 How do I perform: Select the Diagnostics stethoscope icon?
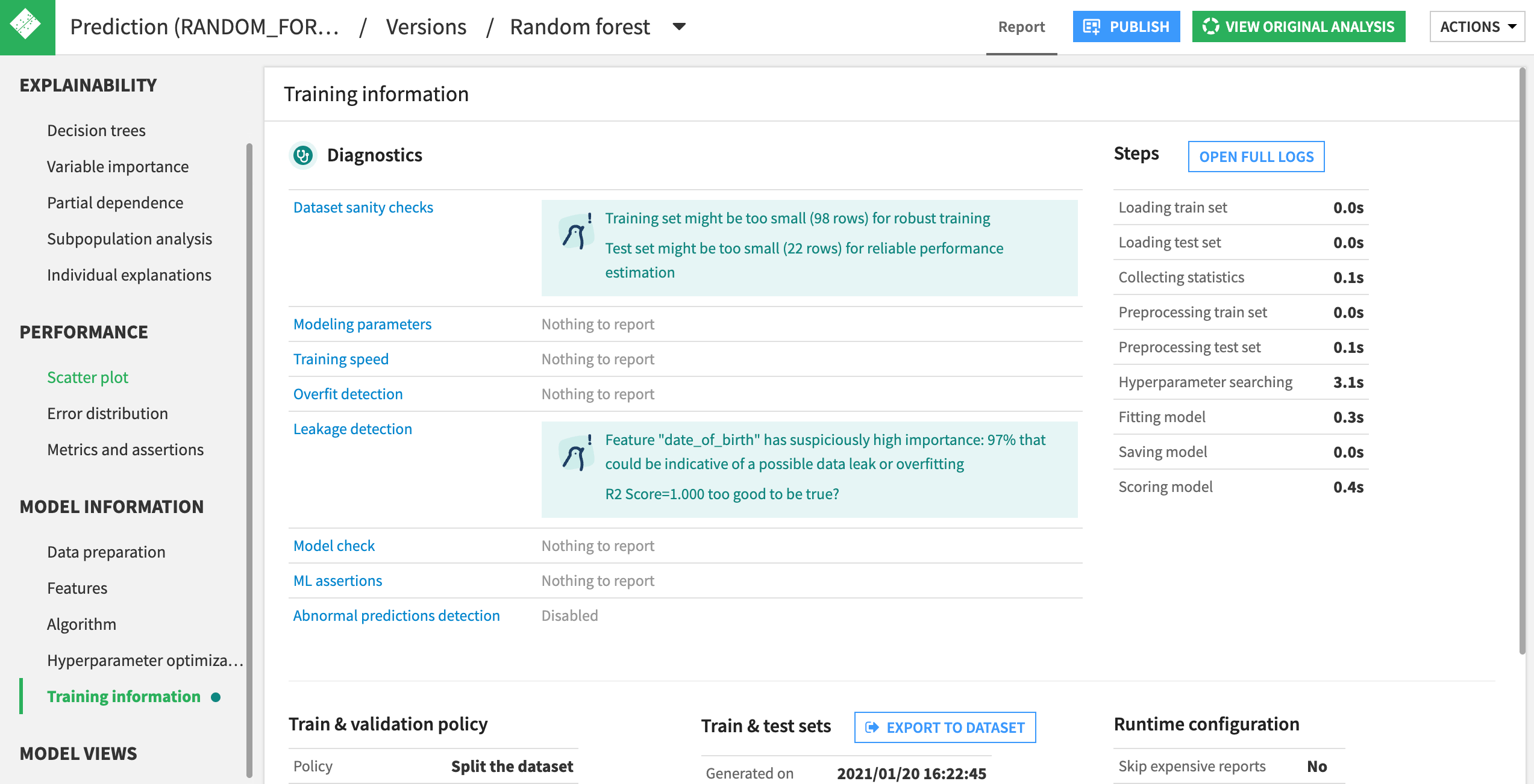coord(302,155)
